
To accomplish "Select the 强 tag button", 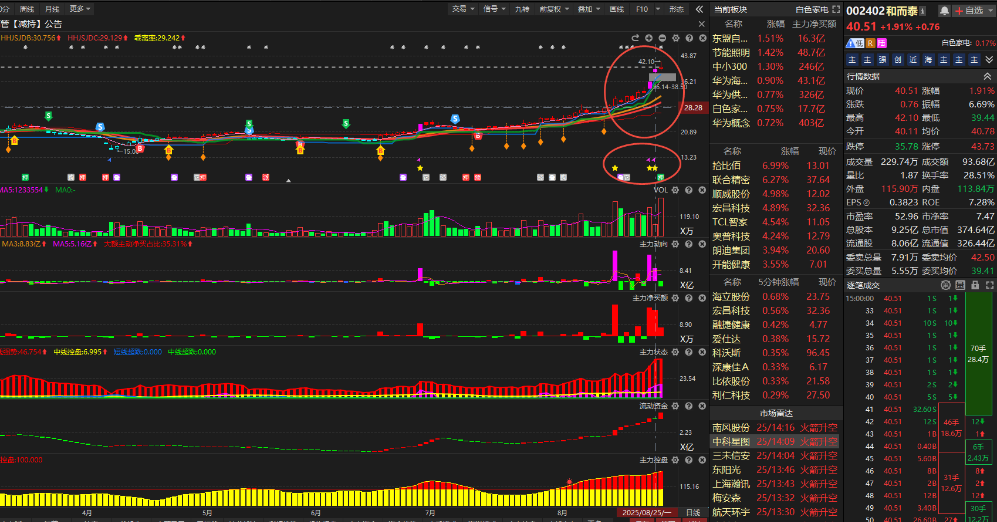I will tap(883, 60).
